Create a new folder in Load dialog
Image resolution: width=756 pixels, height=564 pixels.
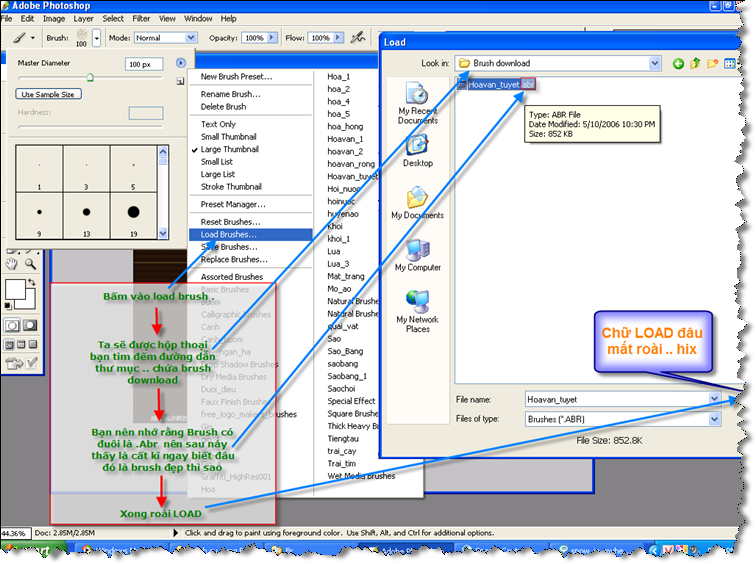(712, 63)
